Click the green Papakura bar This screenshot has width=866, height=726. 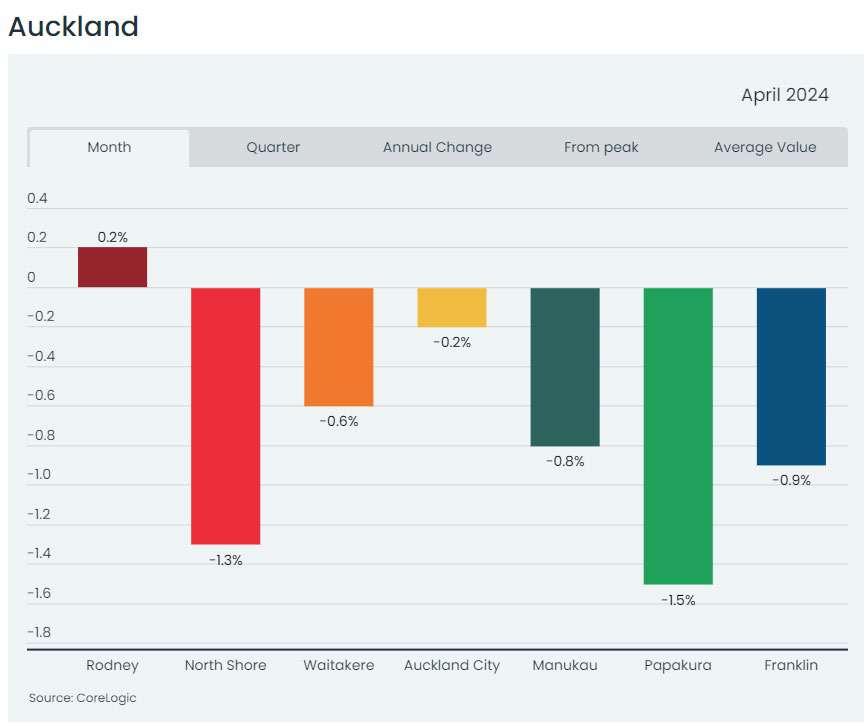coord(678,436)
